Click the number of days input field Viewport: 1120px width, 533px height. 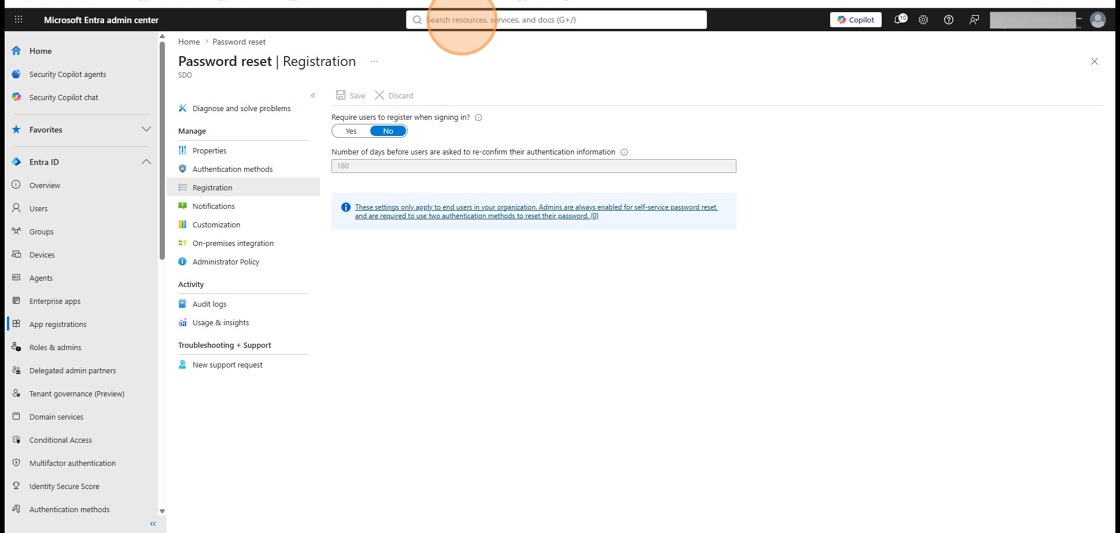(x=534, y=166)
